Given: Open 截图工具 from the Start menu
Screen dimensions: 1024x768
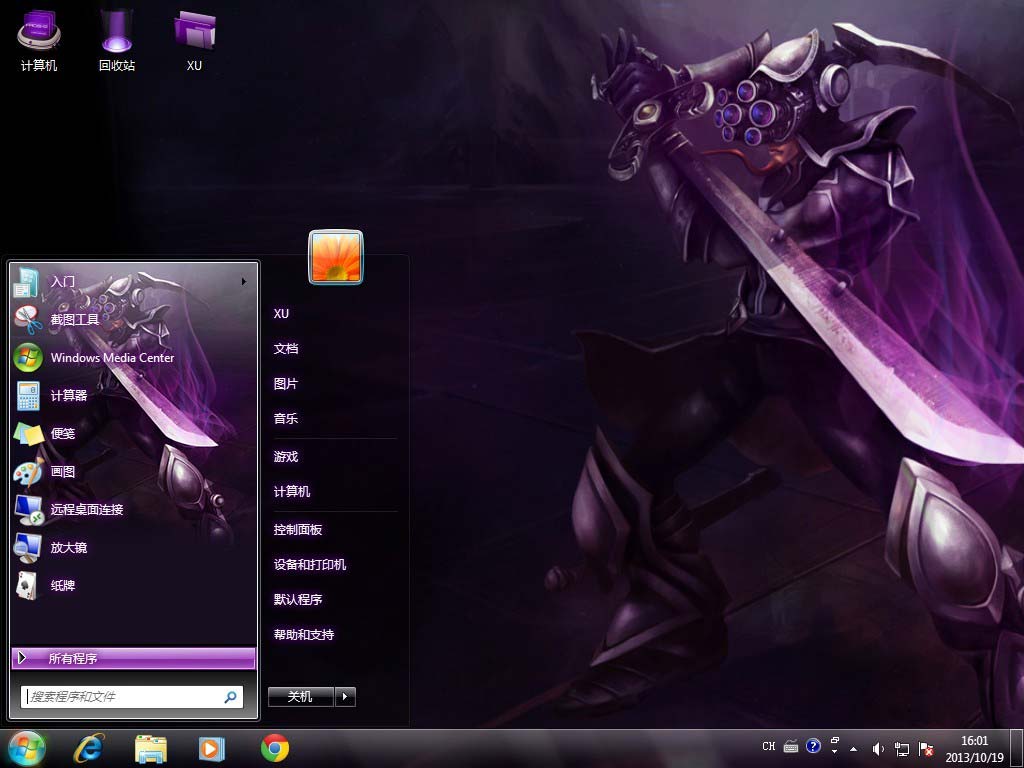Looking at the screenshot, I should 75,320.
